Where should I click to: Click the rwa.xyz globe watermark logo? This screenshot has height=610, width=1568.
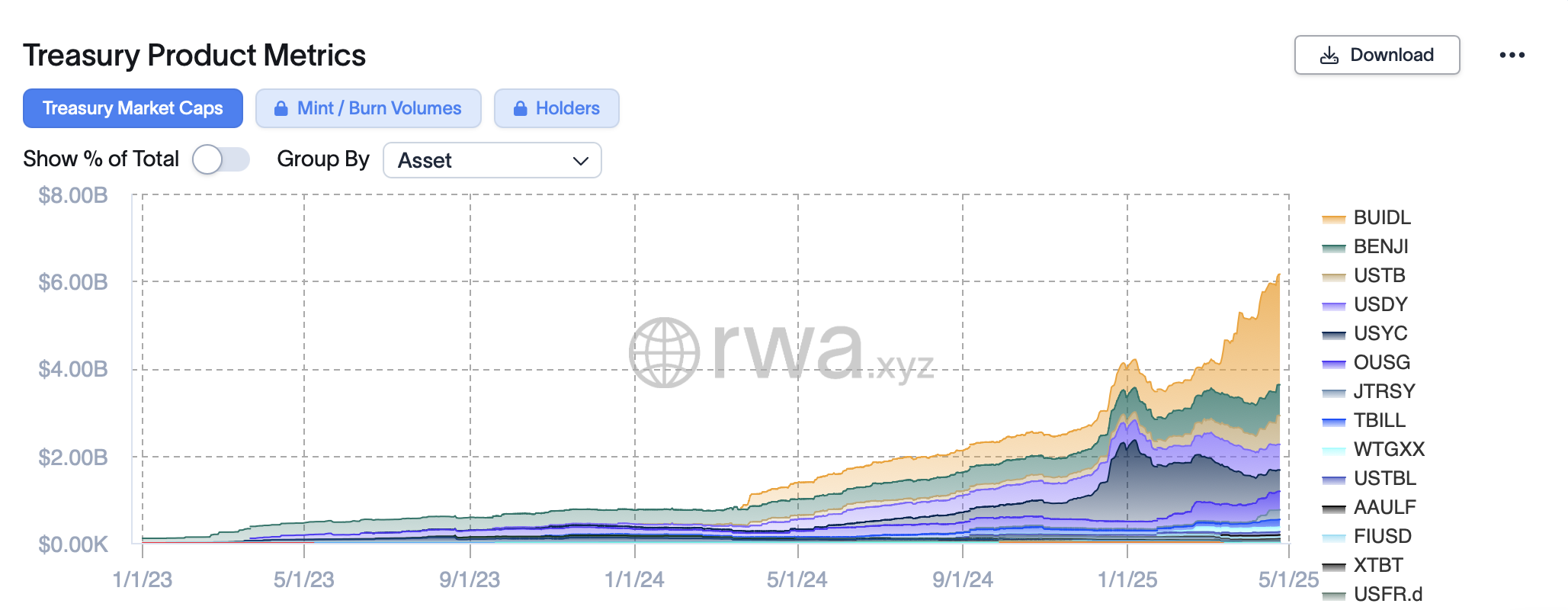click(x=664, y=352)
